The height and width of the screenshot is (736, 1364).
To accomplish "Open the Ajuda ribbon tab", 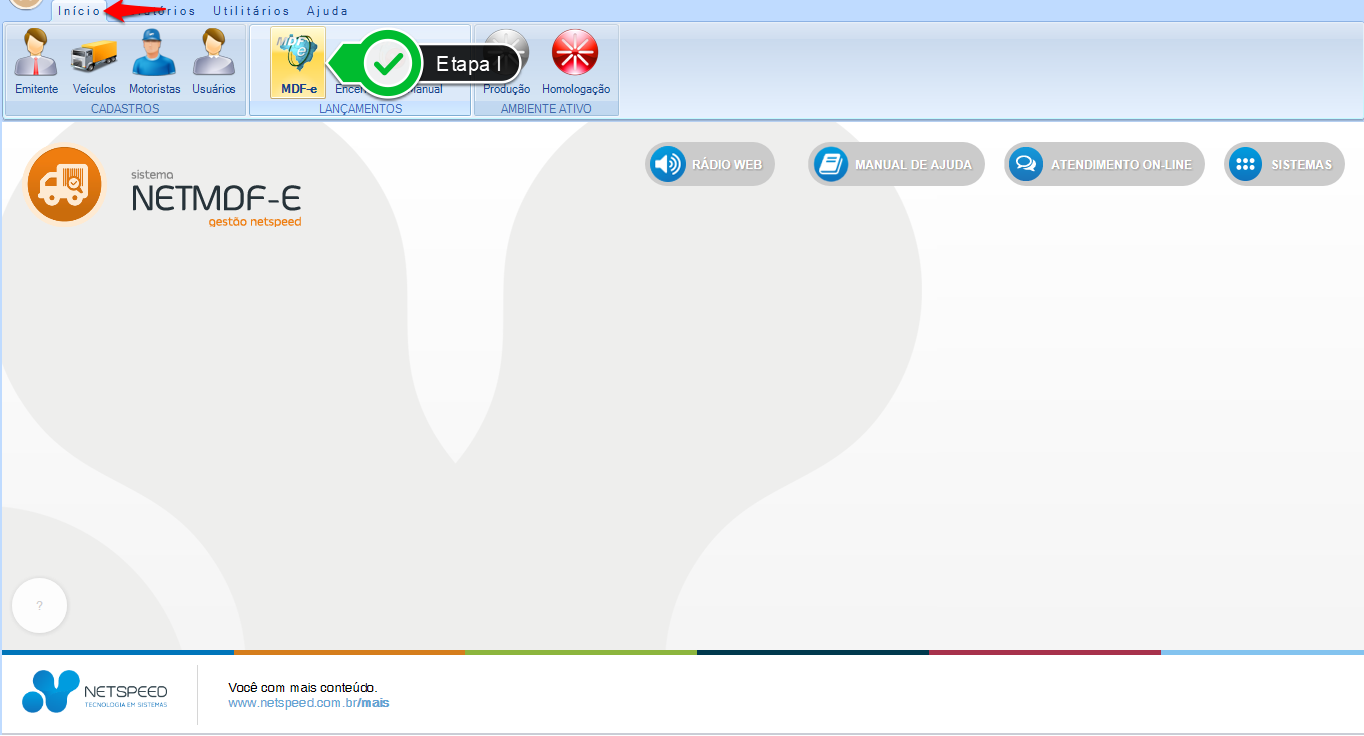I will (x=327, y=11).
